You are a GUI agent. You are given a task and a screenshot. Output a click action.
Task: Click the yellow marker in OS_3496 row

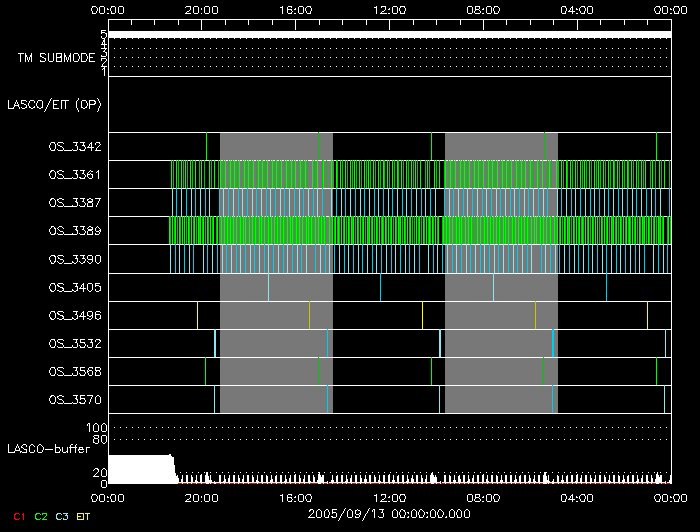[x=423, y=315]
